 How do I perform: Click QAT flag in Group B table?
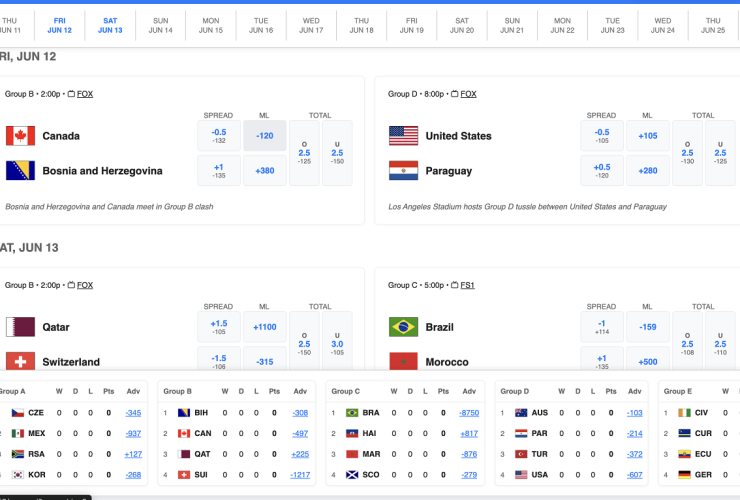[x=184, y=454]
